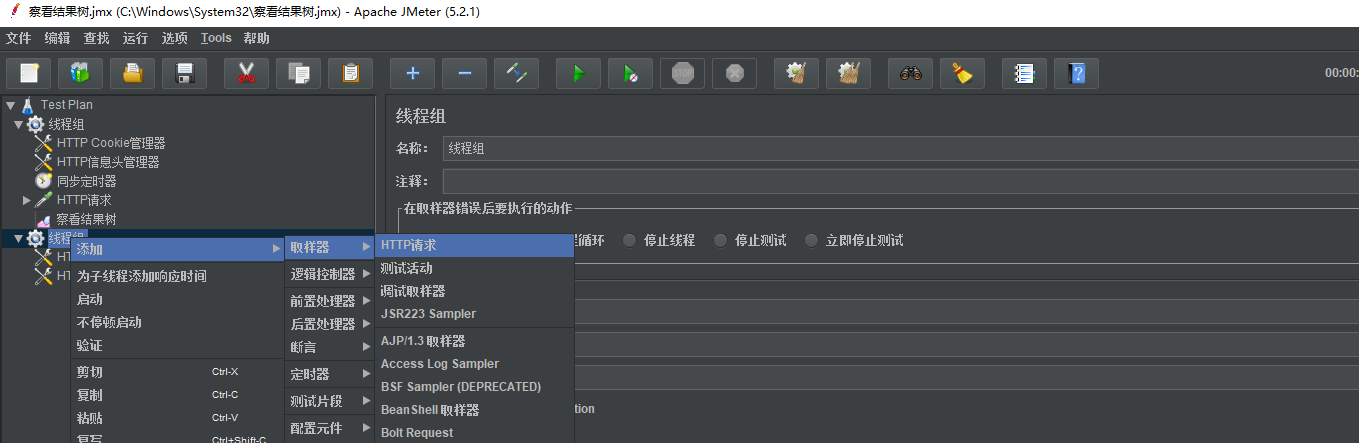The width and height of the screenshot is (1359, 443).
Task: Click 不停顿启动 in the context menu
Action: pyautogui.click(x=177, y=322)
